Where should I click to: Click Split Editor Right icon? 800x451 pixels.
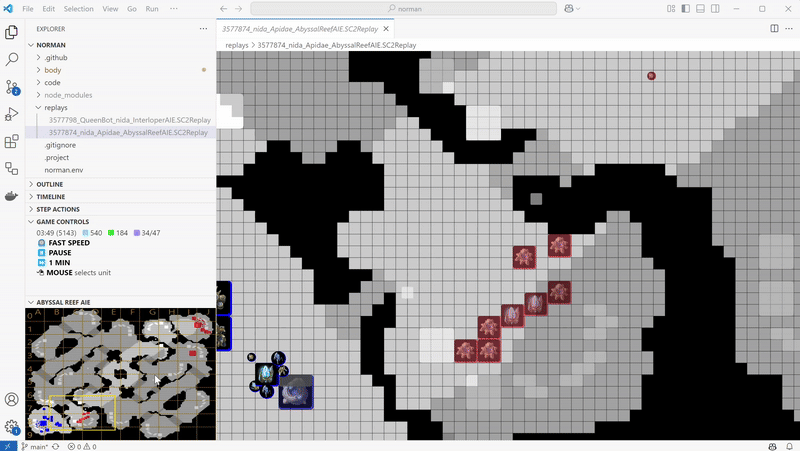(774, 29)
